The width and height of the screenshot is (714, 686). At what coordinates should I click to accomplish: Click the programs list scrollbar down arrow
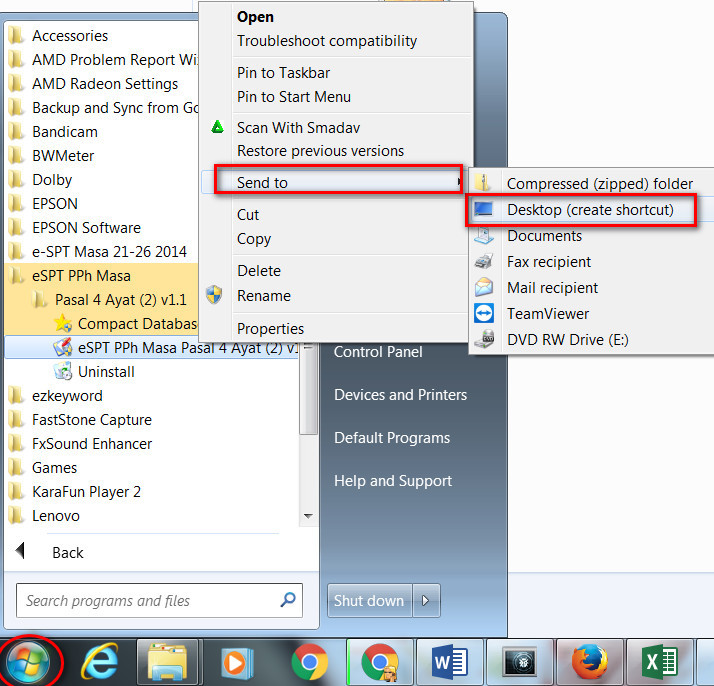click(308, 516)
